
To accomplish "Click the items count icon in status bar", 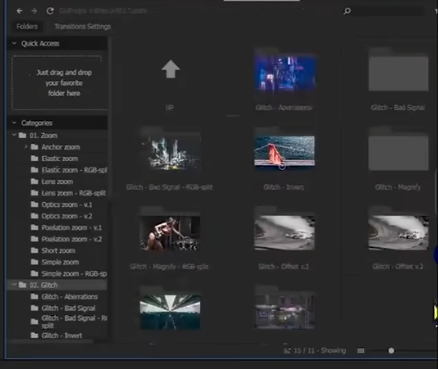I will 287,351.
